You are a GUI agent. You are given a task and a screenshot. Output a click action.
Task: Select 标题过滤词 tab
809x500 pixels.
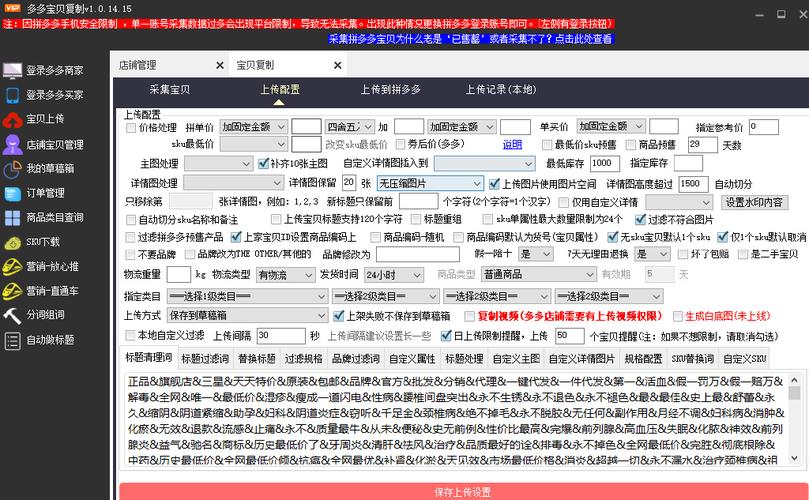pyautogui.click(x=205, y=358)
